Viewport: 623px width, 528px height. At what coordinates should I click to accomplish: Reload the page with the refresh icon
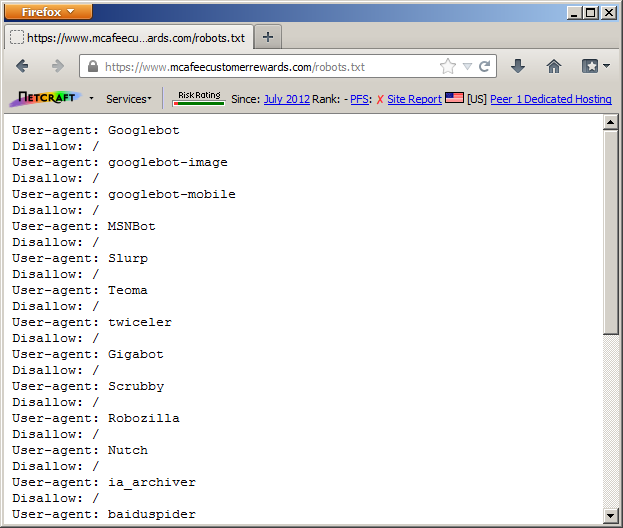pyautogui.click(x=484, y=66)
